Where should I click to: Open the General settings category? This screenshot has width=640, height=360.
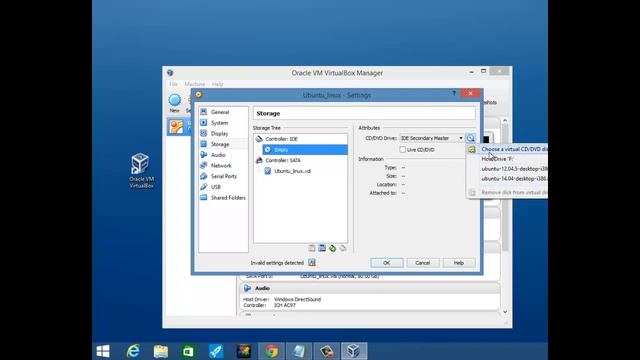(220, 112)
